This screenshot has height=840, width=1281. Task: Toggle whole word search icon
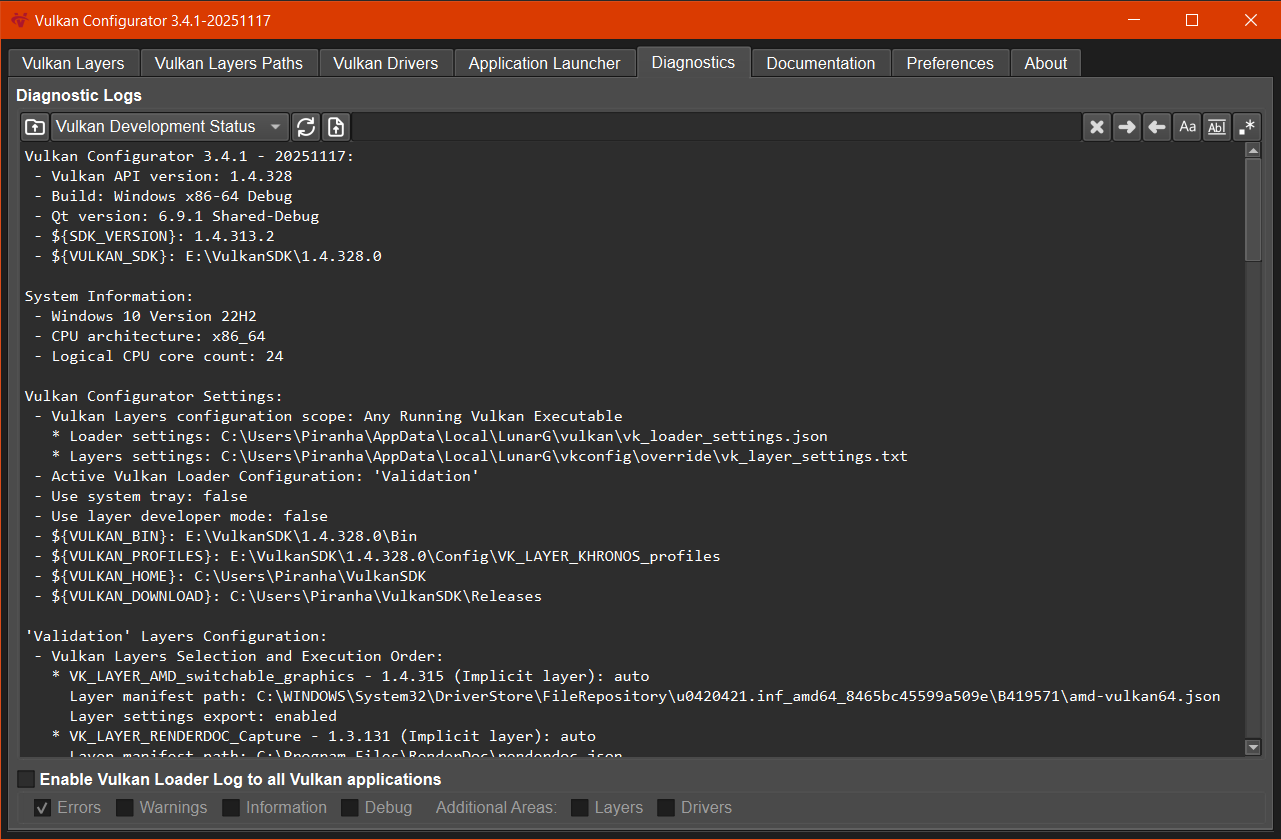click(1217, 127)
